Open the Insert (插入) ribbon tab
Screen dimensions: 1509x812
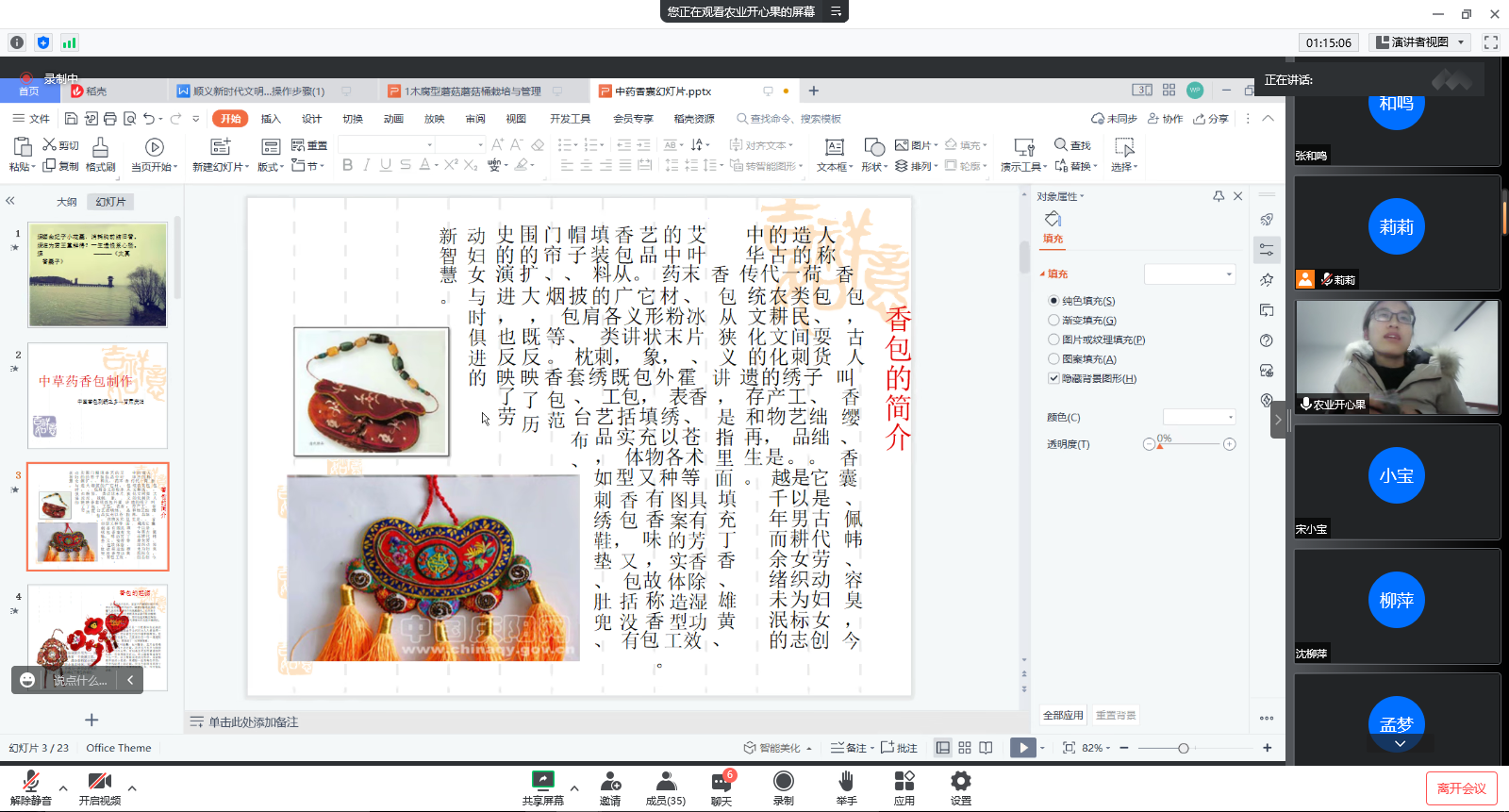tap(271, 119)
